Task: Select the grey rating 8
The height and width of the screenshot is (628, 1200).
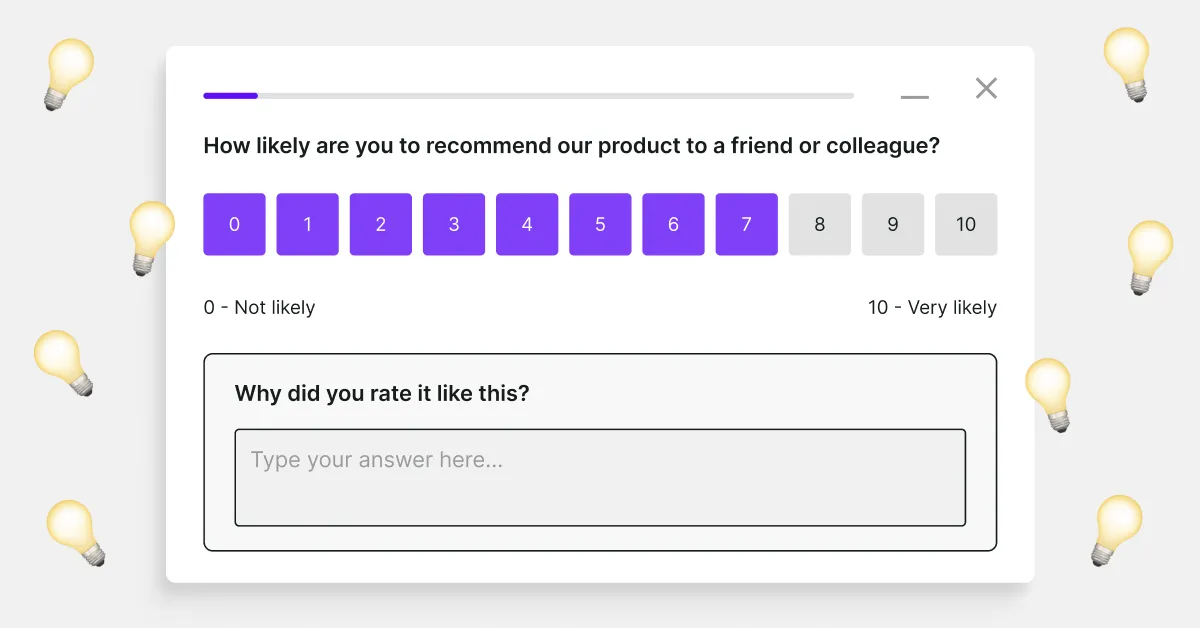Action: (x=819, y=224)
